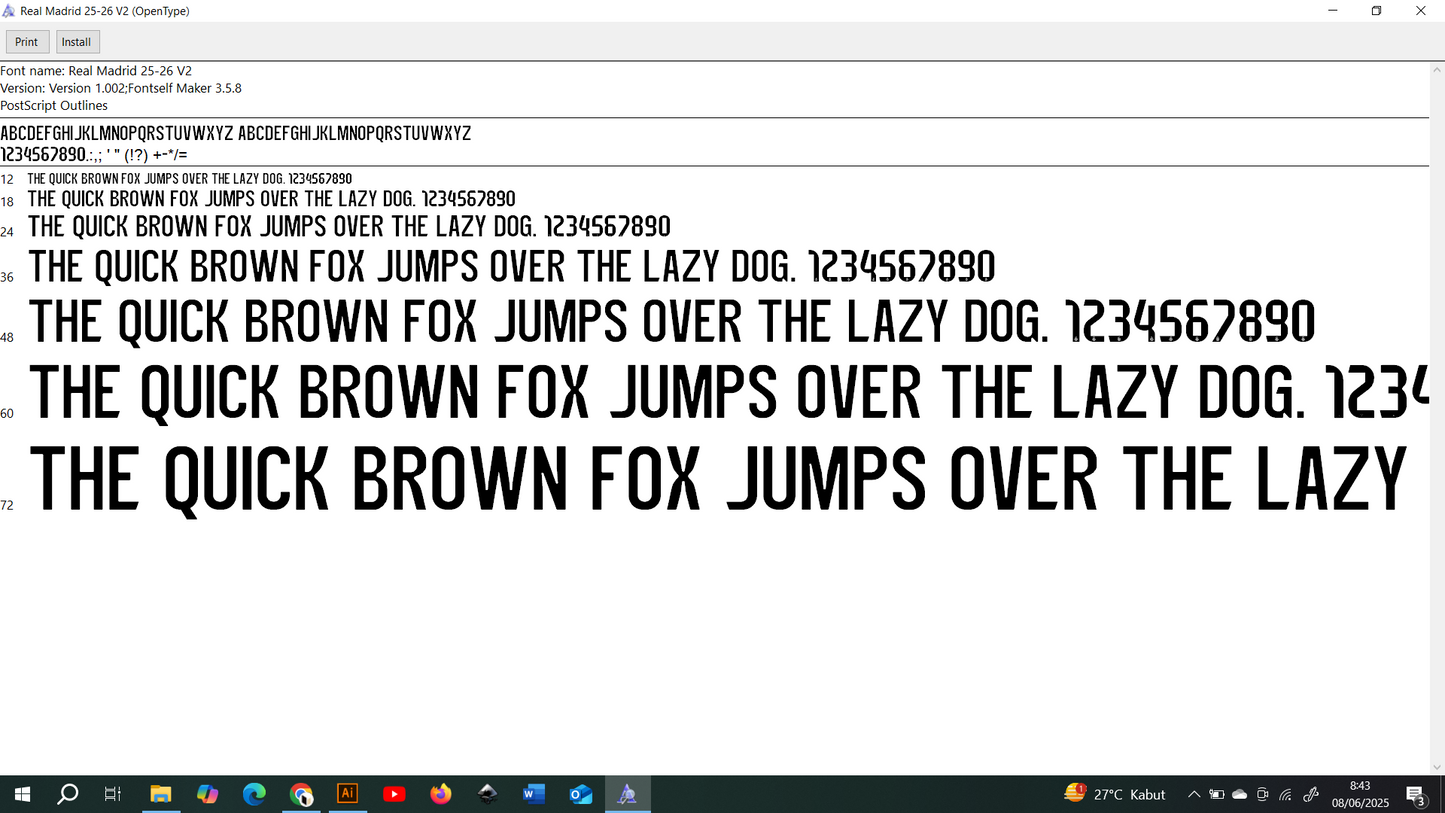Launch File Explorer from the taskbar
The width and height of the screenshot is (1445, 813).
pos(160,794)
